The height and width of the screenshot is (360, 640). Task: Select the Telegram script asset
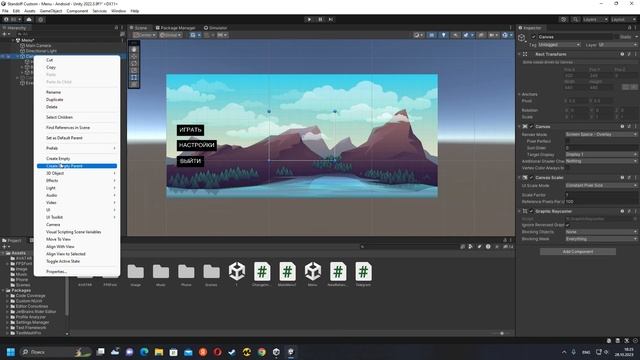(363, 272)
